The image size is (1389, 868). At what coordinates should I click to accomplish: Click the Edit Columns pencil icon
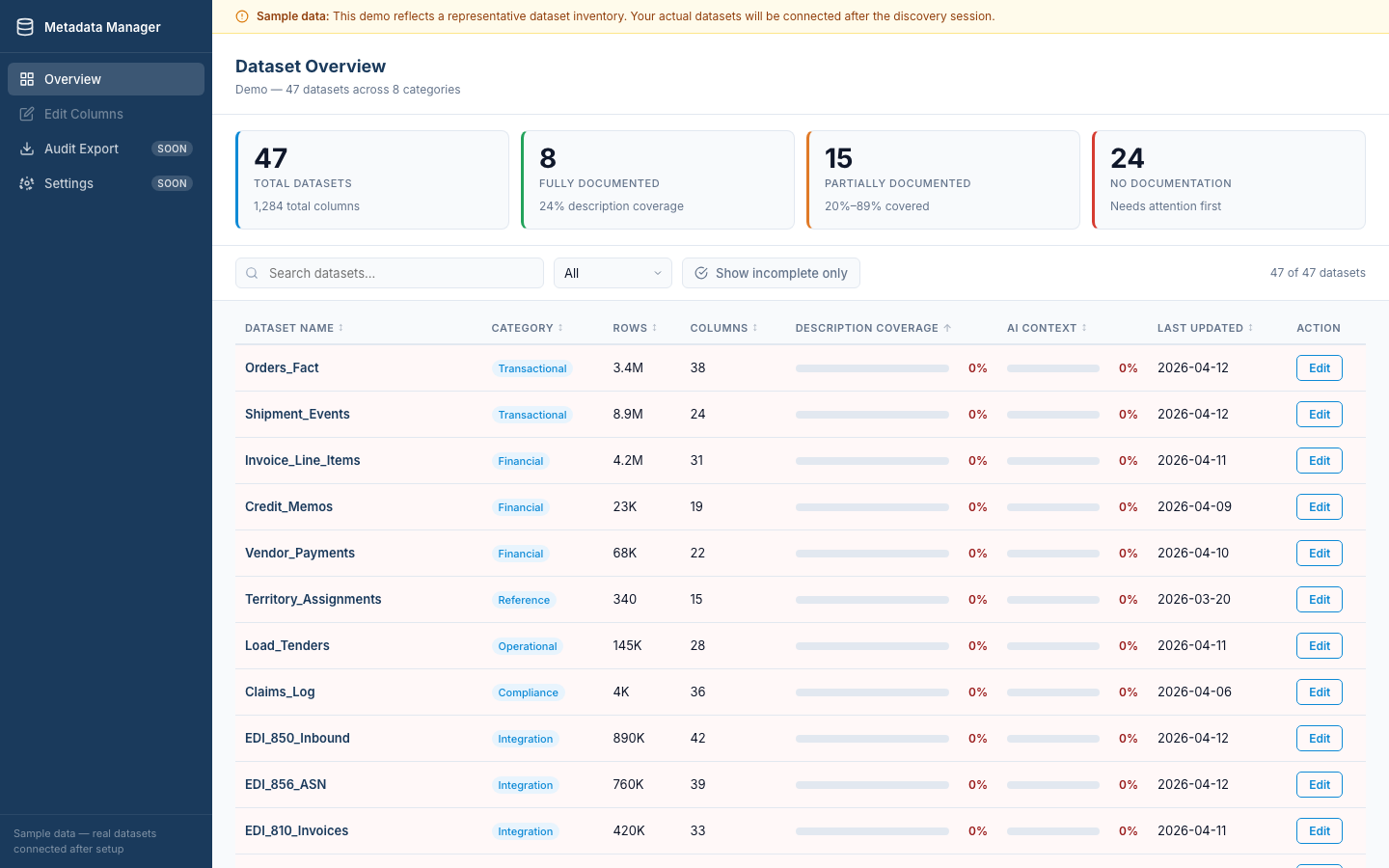coord(27,114)
